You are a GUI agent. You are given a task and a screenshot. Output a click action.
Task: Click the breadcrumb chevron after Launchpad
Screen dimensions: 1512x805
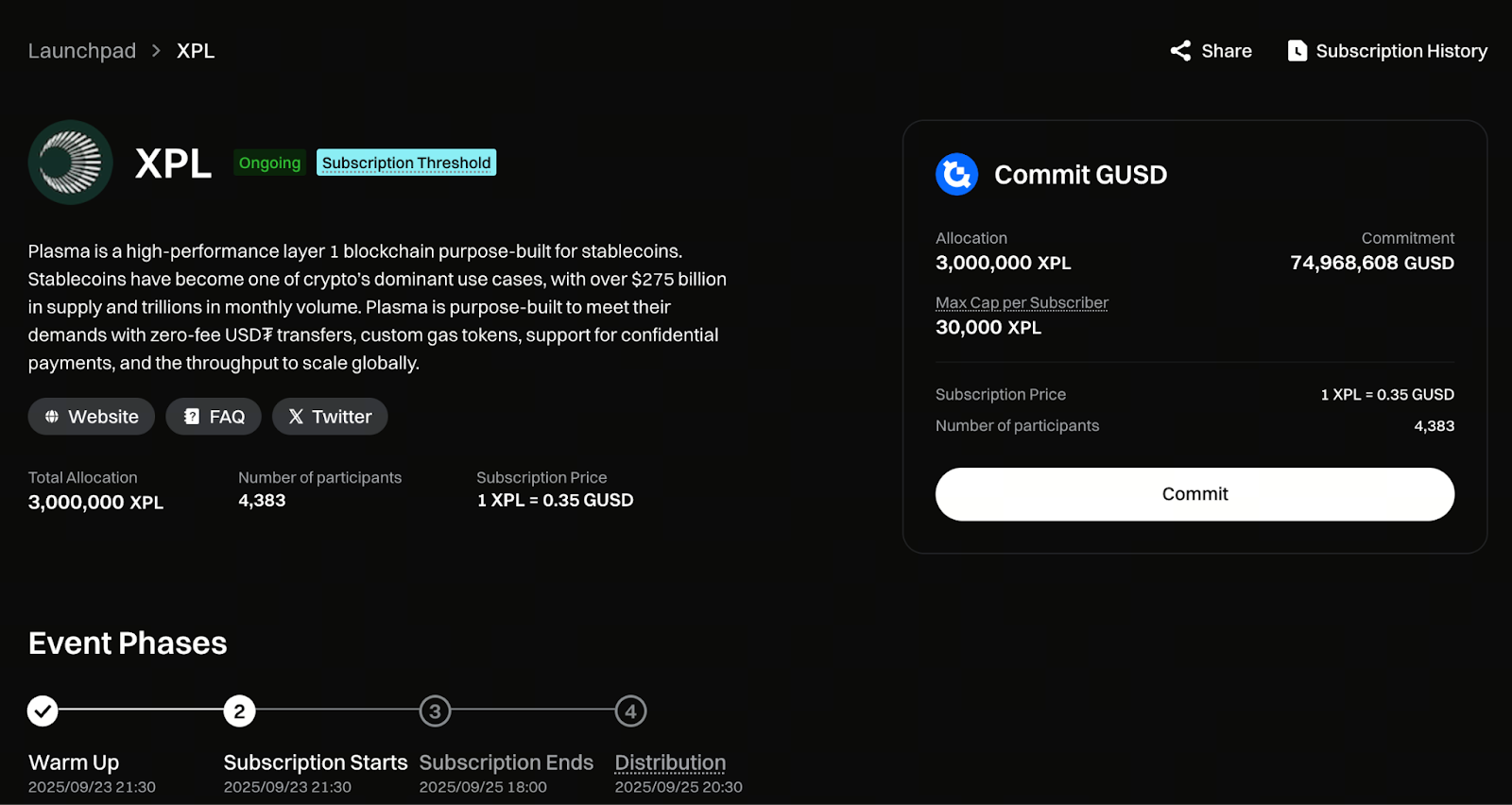157,51
